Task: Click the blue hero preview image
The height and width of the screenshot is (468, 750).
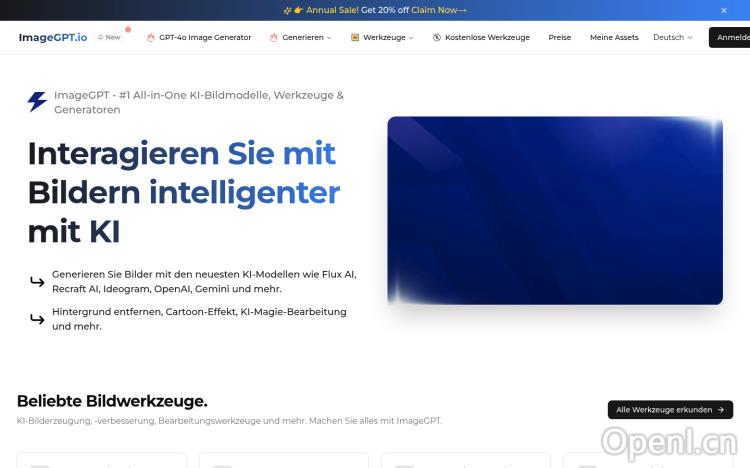Action: click(554, 210)
